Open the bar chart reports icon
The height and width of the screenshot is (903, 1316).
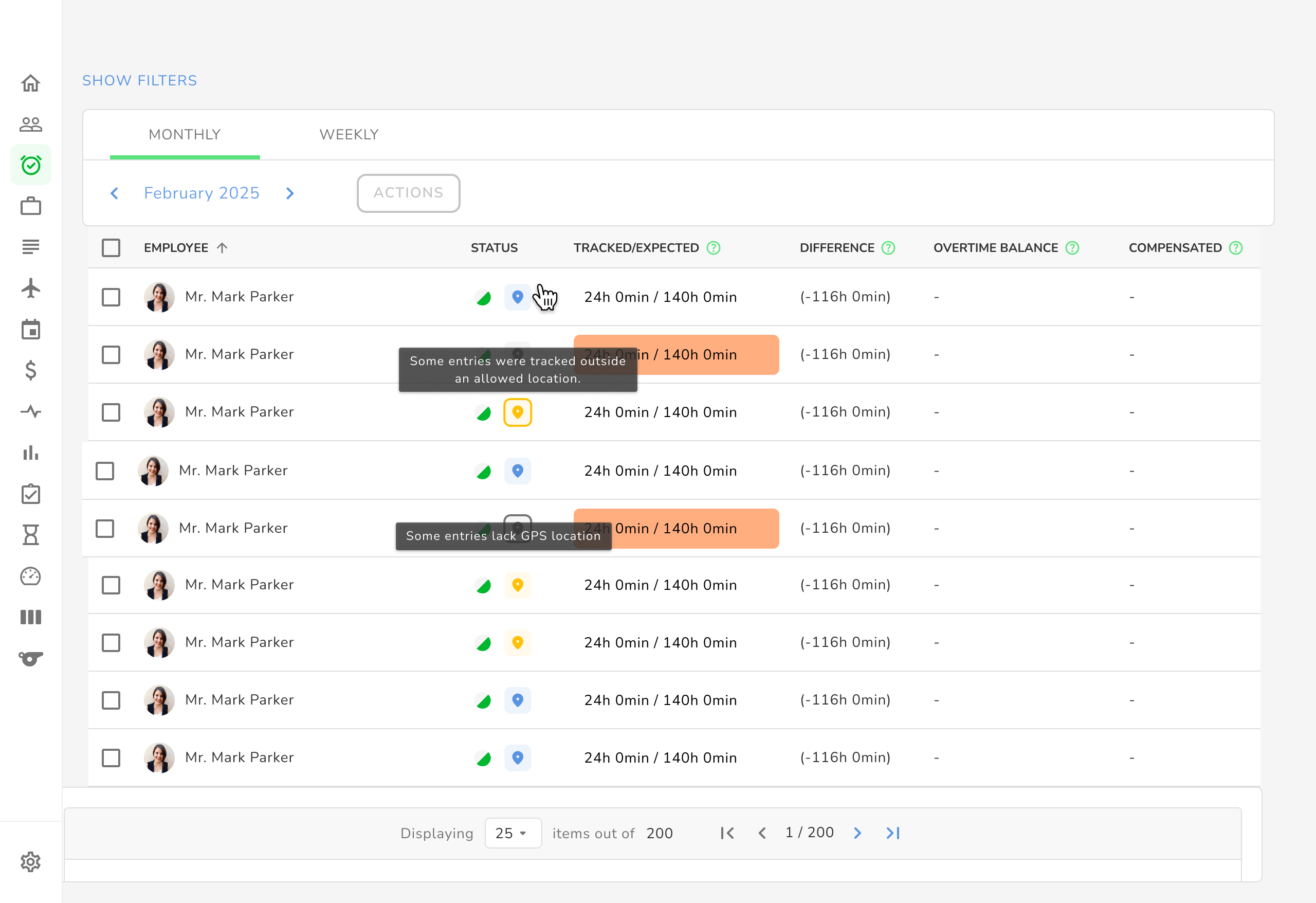30,453
